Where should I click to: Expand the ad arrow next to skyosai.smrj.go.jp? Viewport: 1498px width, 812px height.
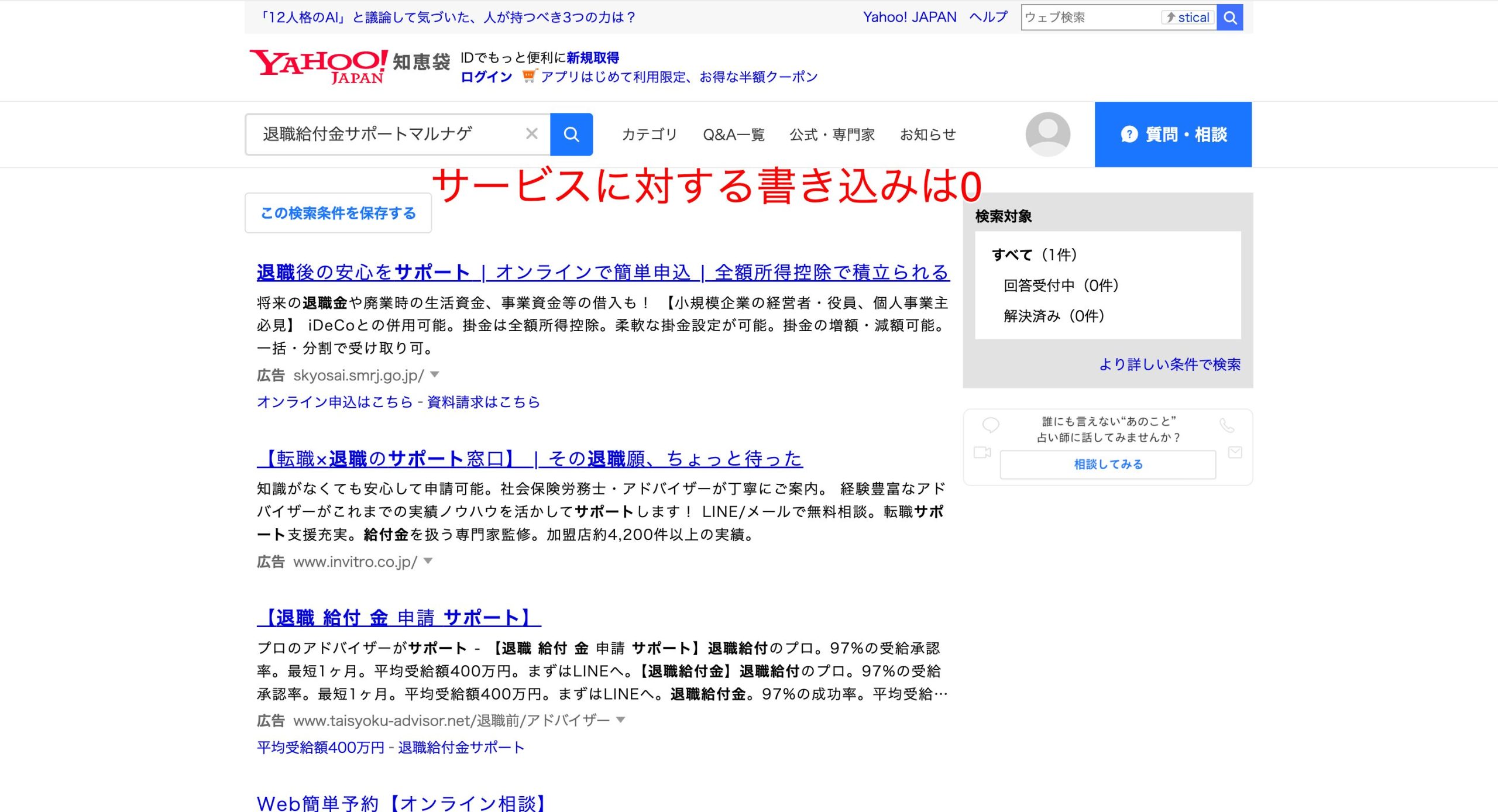[x=435, y=374]
